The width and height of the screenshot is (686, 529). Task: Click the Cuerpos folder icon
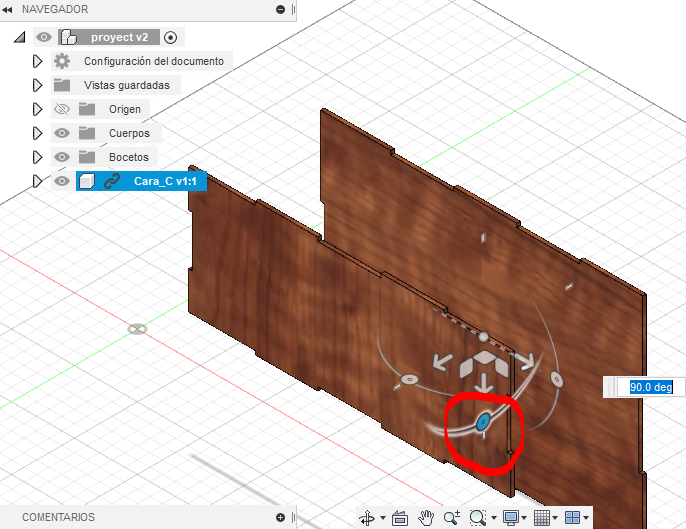(87, 133)
